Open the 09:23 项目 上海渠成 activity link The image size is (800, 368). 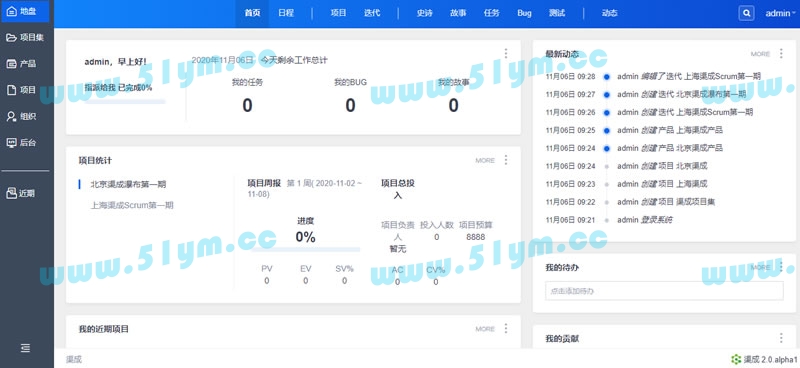(x=691, y=184)
